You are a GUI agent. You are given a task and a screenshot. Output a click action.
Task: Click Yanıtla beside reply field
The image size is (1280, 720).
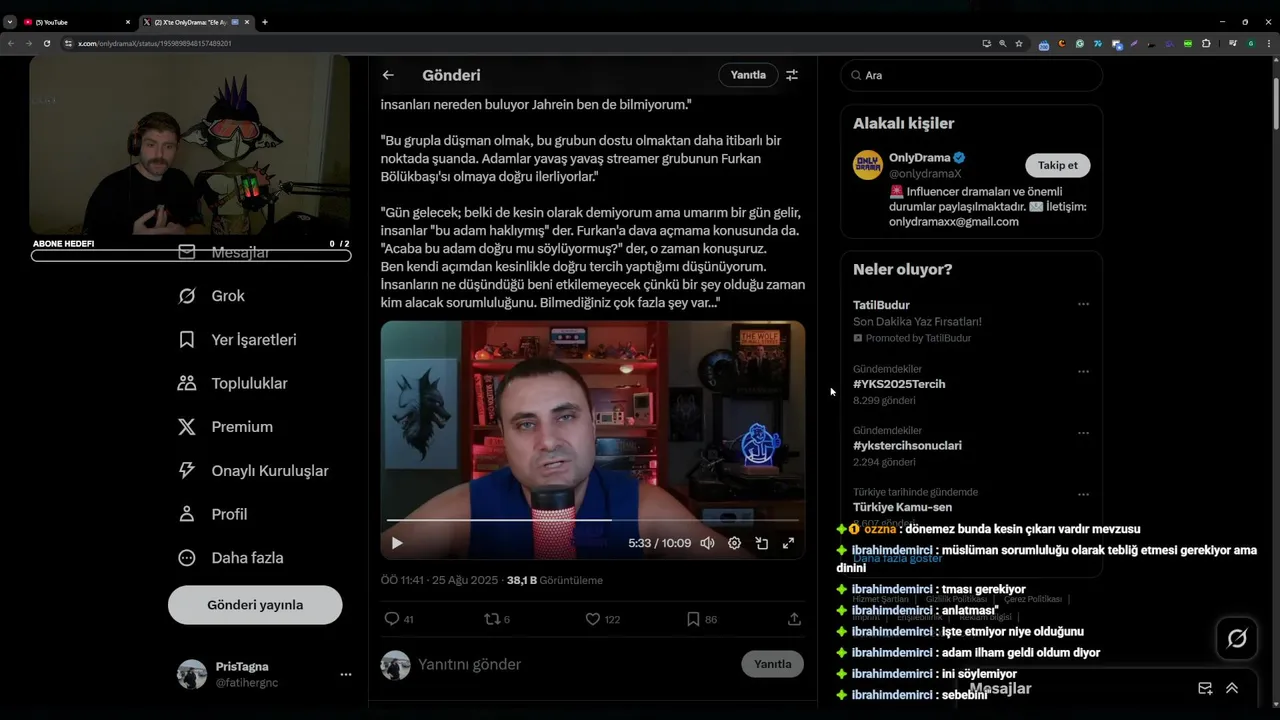click(x=772, y=664)
